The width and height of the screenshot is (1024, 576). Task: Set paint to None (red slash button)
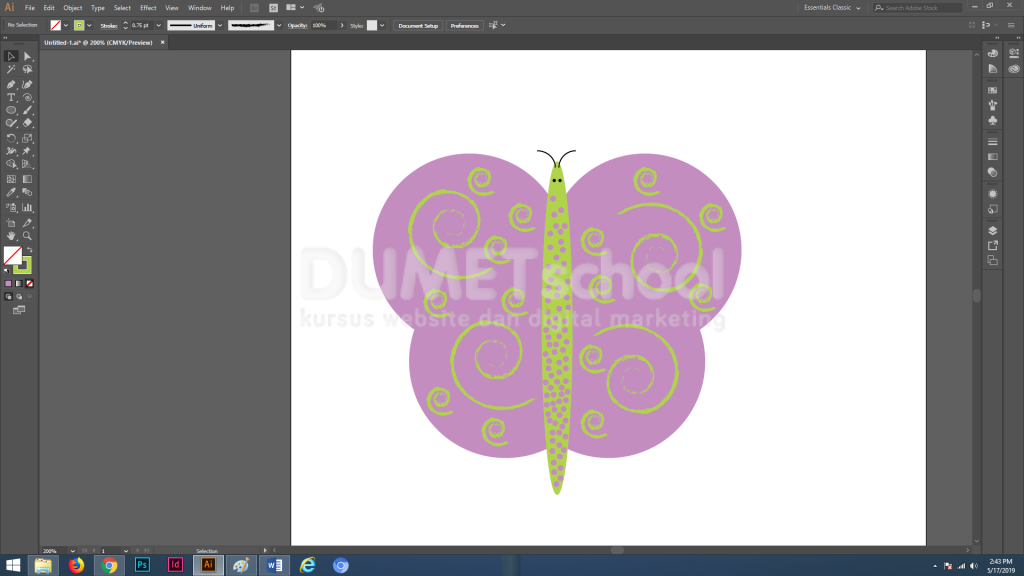tap(29, 283)
